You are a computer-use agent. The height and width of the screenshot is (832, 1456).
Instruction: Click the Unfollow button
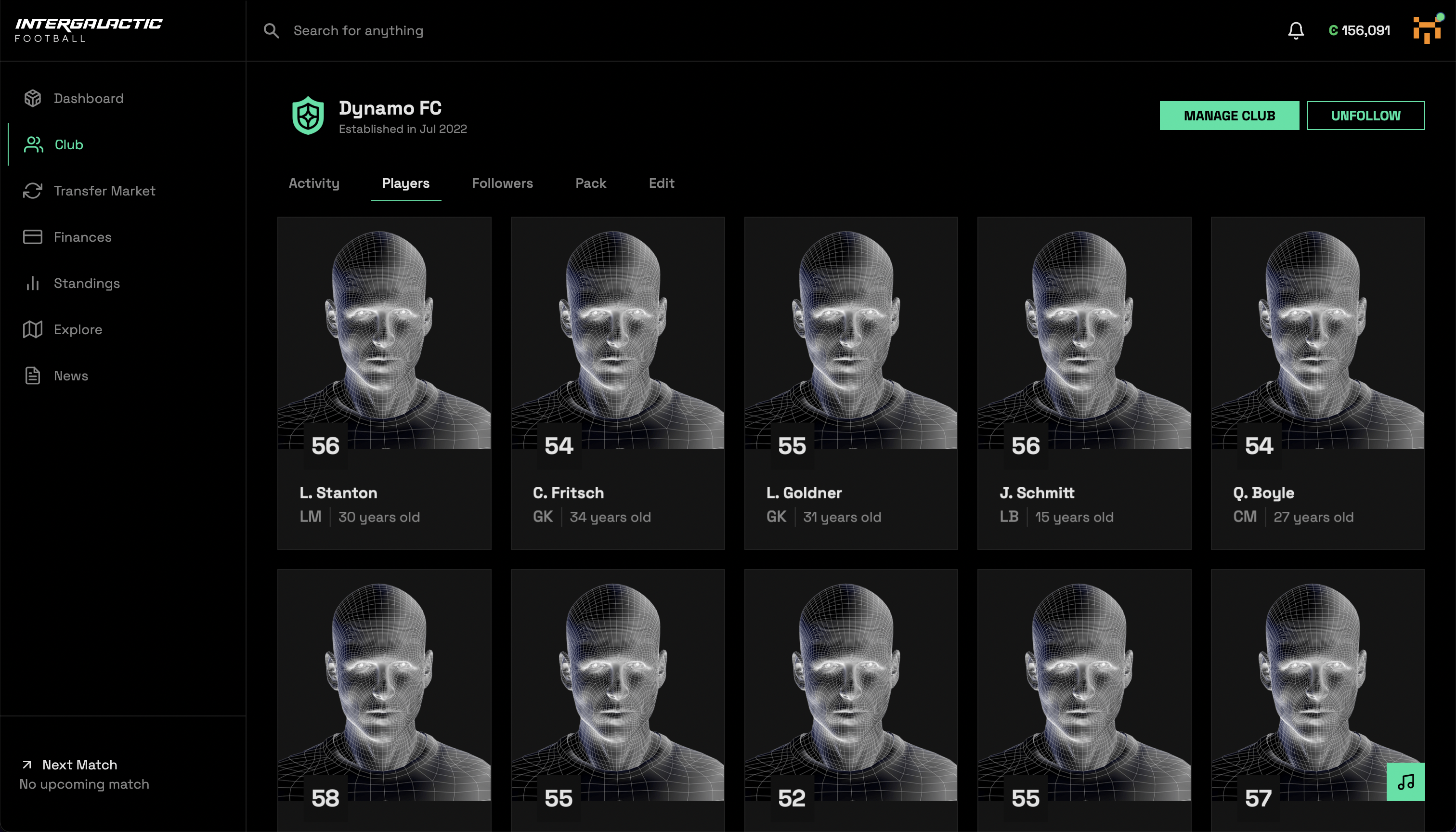point(1365,116)
